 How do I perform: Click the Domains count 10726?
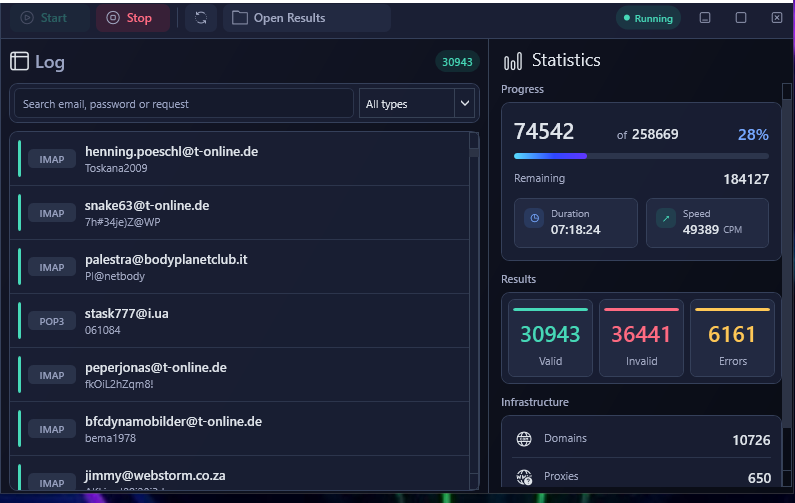coord(751,440)
